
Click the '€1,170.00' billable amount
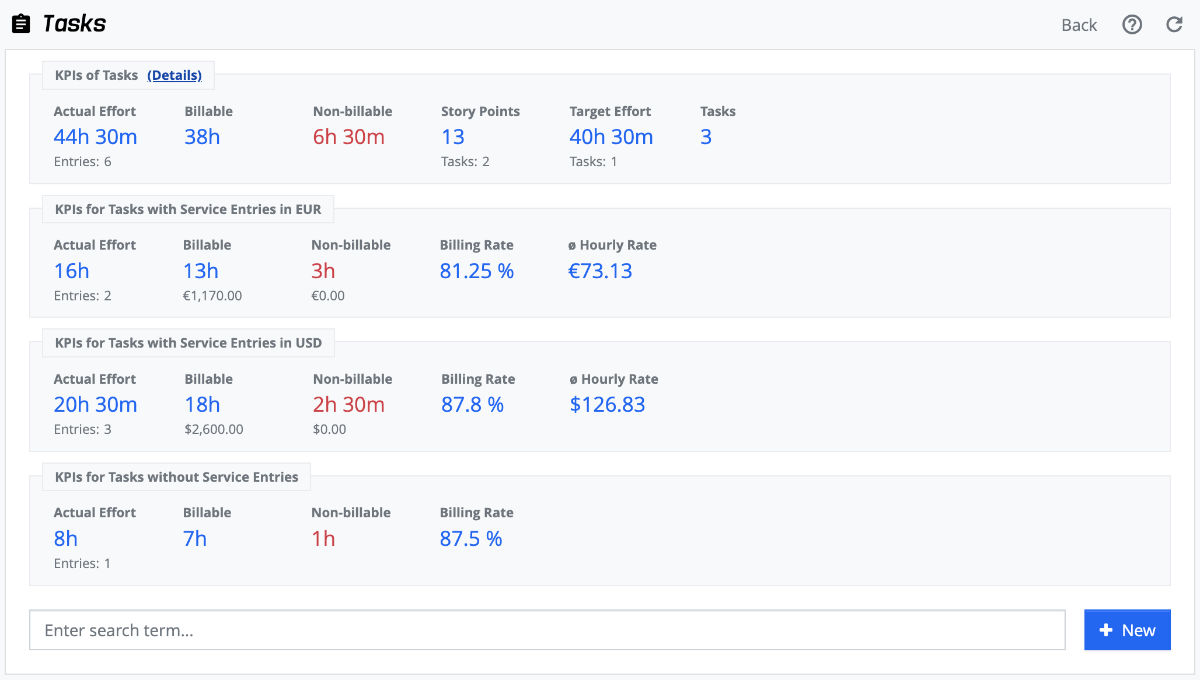point(212,296)
